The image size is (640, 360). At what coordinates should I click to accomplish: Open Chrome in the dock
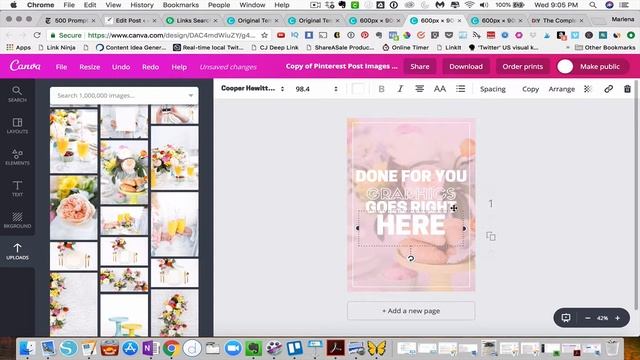pos(171,348)
